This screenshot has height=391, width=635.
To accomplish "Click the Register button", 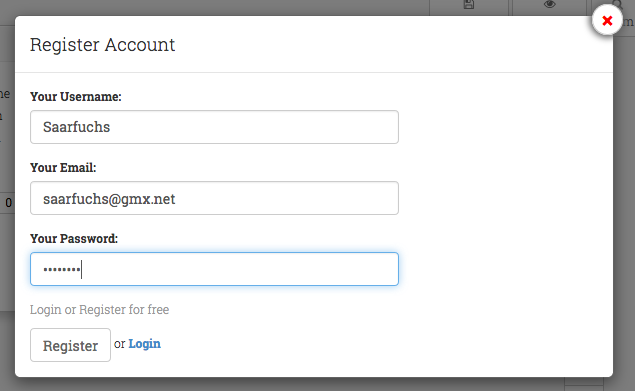I will tap(70, 345).
